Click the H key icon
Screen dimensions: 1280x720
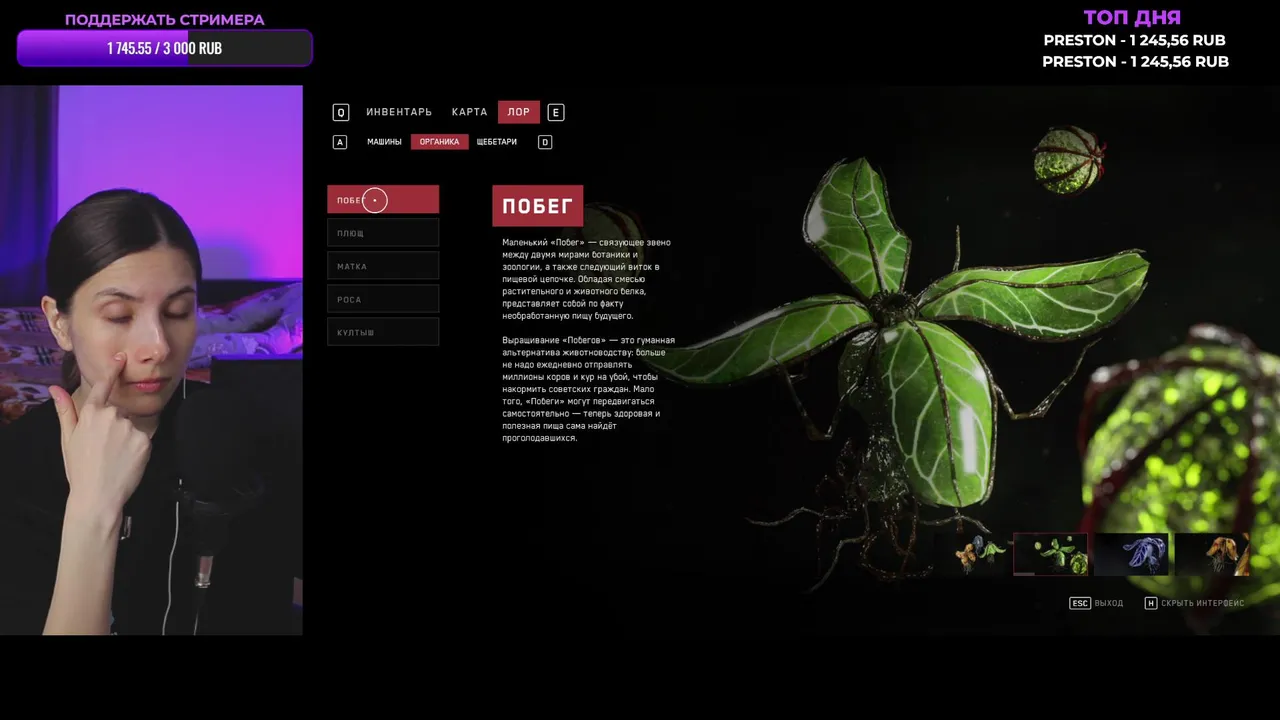(1151, 603)
